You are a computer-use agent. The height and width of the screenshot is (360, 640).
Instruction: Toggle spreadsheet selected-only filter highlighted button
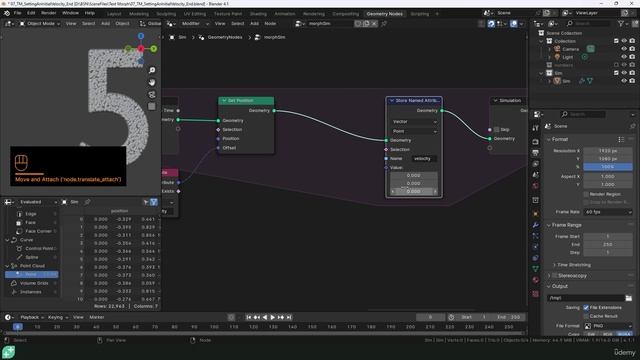[x=154, y=202]
